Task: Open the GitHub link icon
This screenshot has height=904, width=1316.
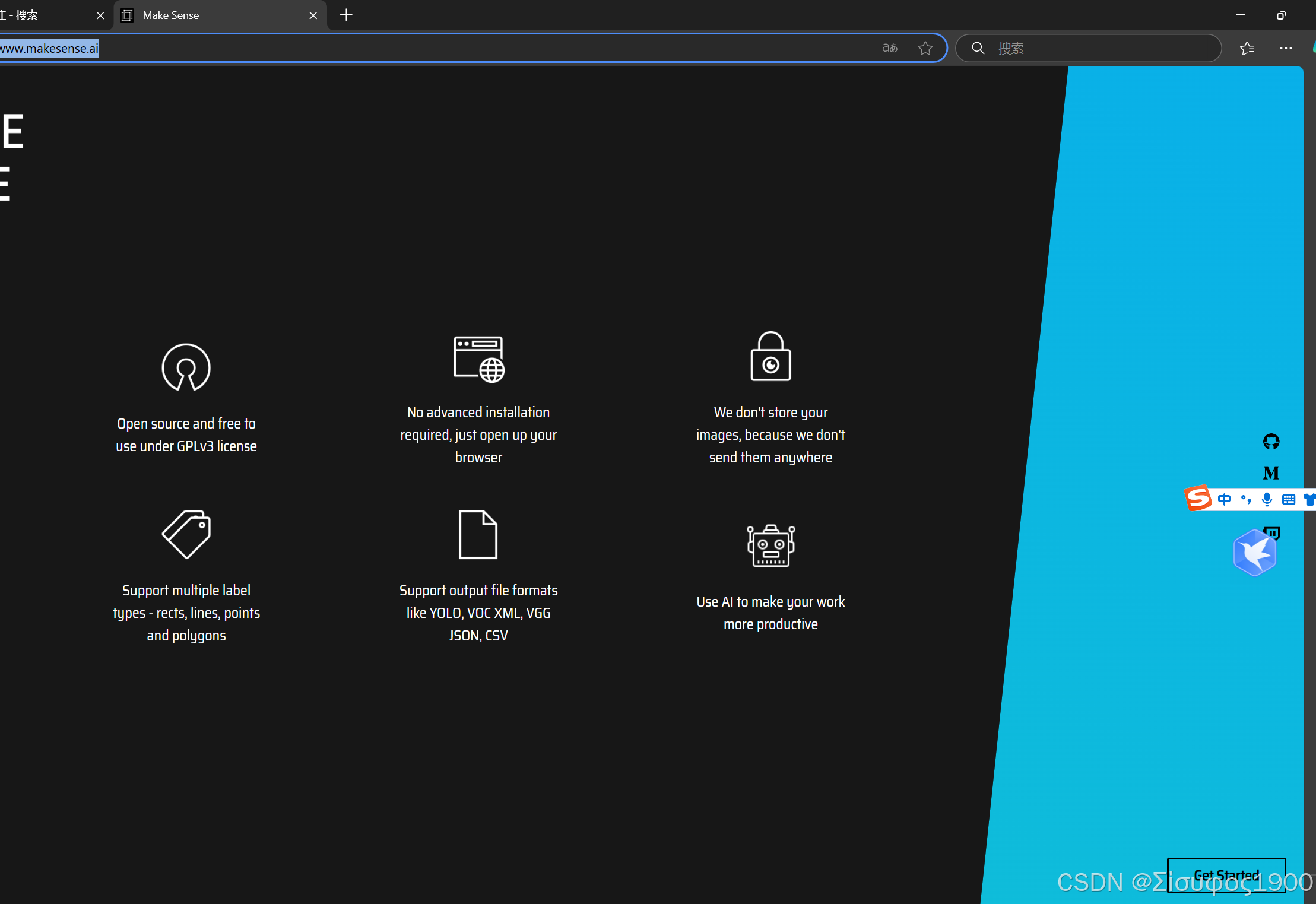Action: click(1271, 442)
